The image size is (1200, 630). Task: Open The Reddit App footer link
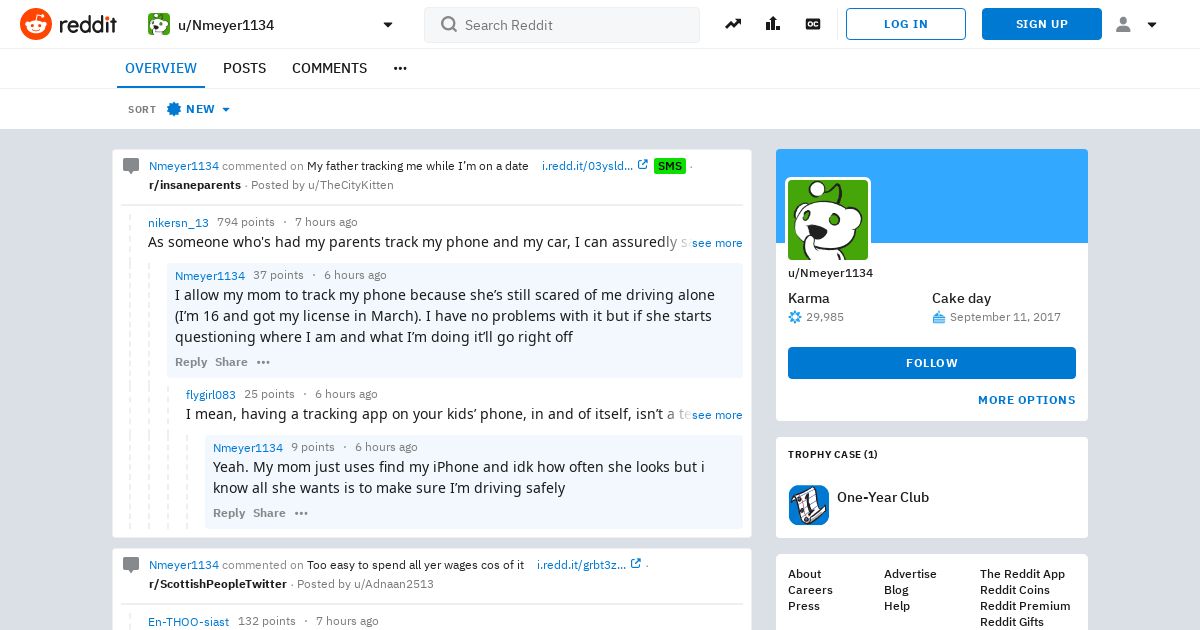(x=1022, y=574)
